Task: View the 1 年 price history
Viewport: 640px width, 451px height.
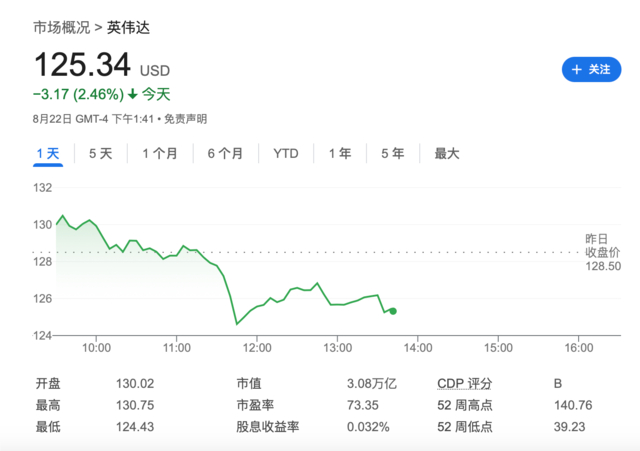Action: tap(340, 154)
